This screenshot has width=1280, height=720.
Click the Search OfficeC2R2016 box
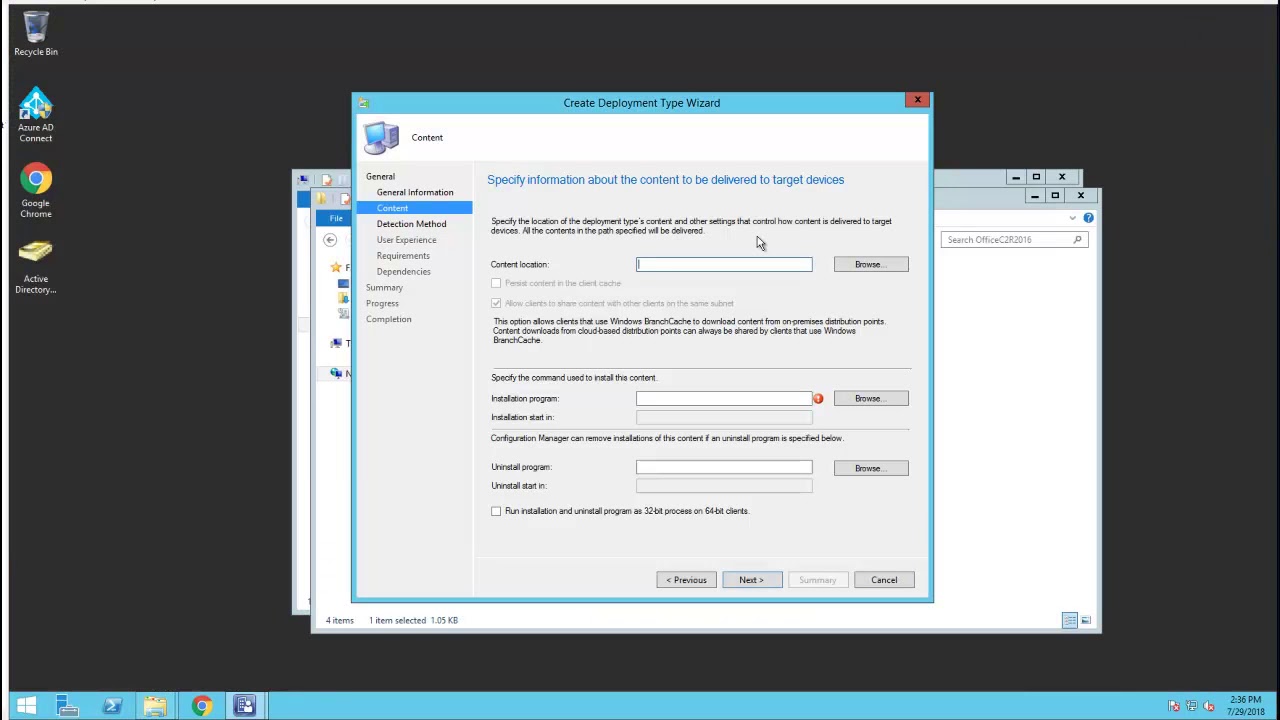[x=1013, y=240]
